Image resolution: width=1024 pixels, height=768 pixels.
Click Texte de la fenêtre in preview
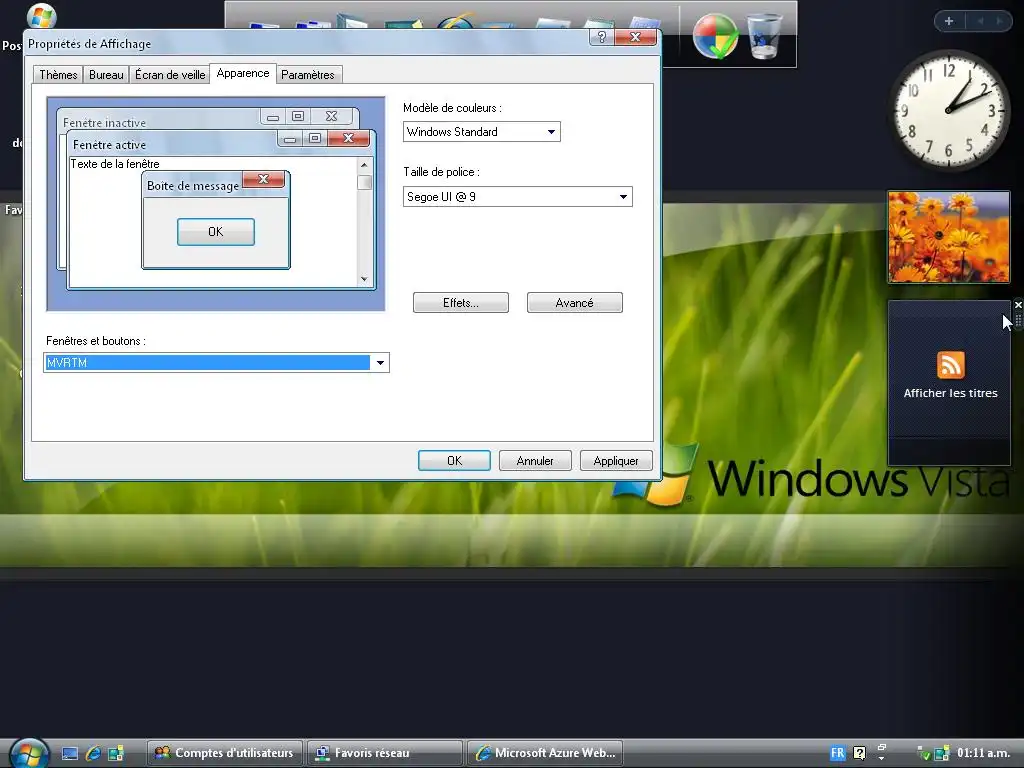[x=115, y=164]
